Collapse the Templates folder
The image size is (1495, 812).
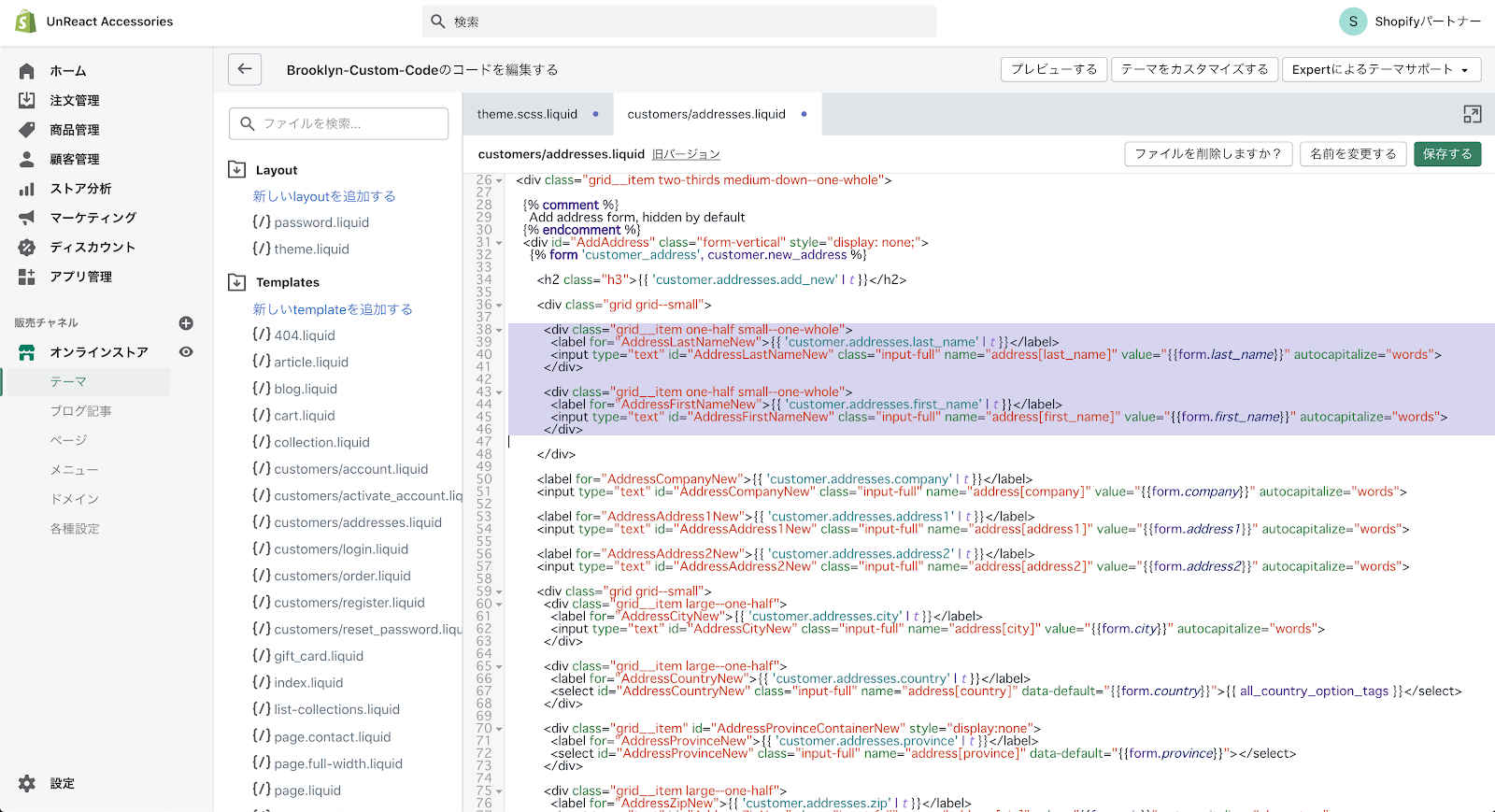[x=237, y=282]
